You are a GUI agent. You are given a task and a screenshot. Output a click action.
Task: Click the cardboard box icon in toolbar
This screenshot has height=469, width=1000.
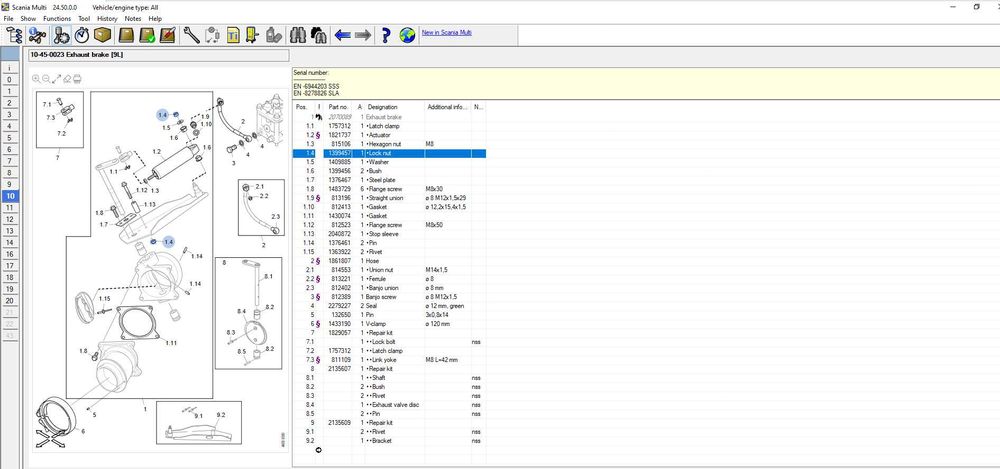(102, 37)
